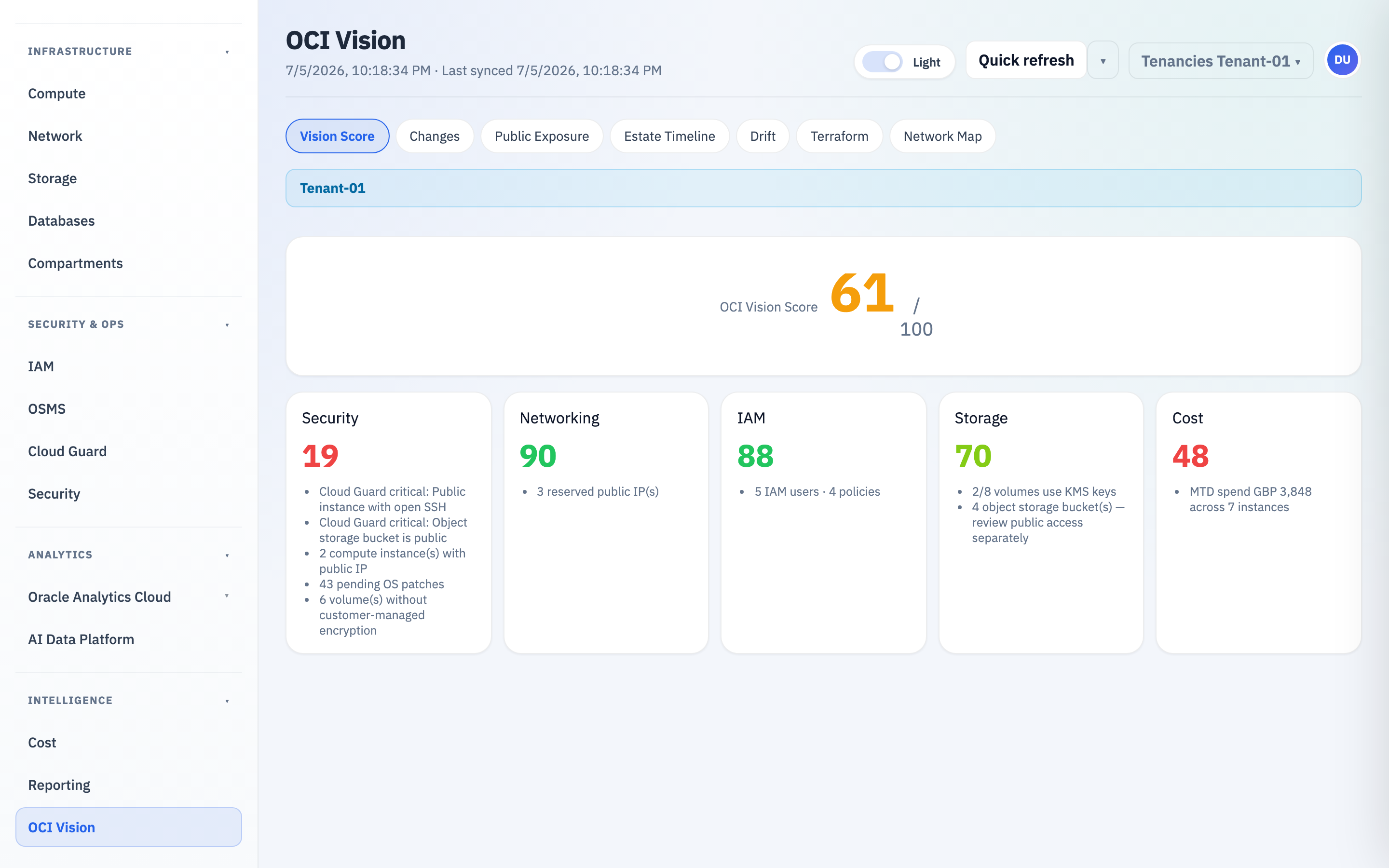1389x868 pixels.
Task: Open the Cost sidebar item
Action: [x=129, y=742]
